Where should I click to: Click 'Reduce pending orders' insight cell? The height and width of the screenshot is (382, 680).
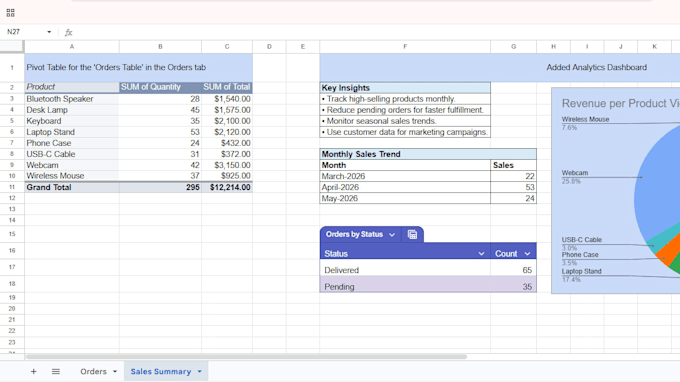coord(405,110)
